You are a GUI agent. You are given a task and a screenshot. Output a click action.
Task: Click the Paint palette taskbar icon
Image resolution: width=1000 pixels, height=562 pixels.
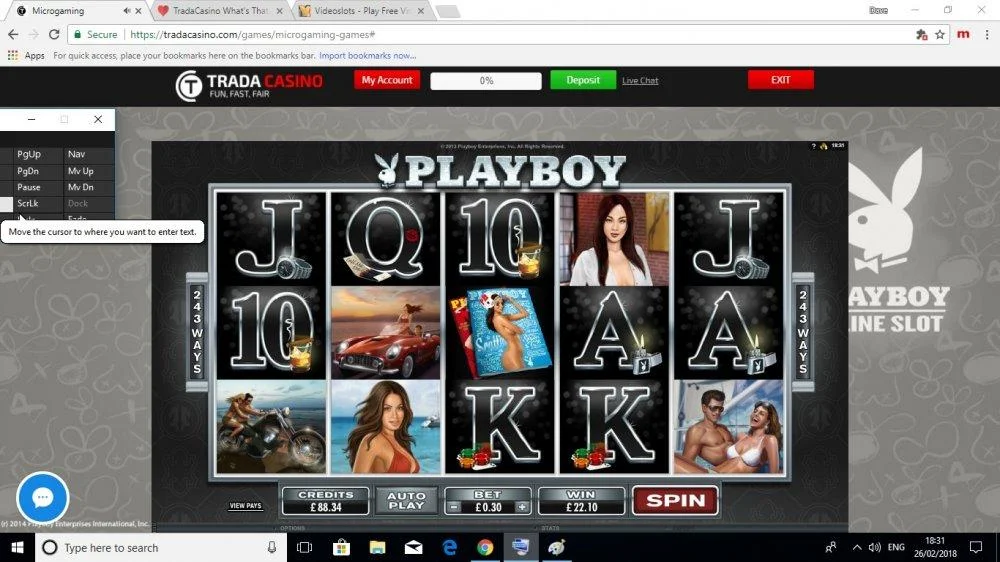[x=557, y=547]
